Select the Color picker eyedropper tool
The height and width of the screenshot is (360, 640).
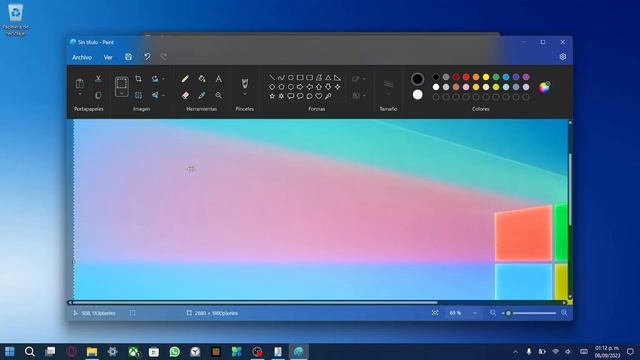[202, 96]
